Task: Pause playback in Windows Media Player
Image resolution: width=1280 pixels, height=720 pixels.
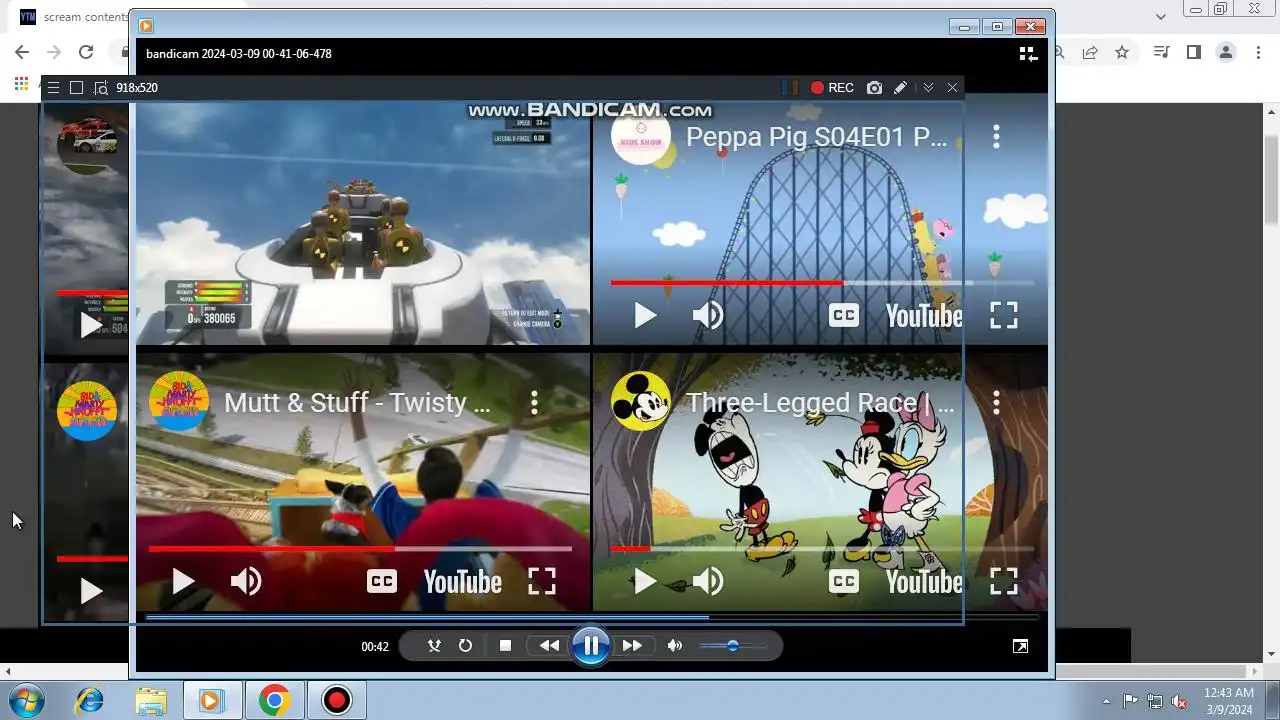Action: point(591,646)
